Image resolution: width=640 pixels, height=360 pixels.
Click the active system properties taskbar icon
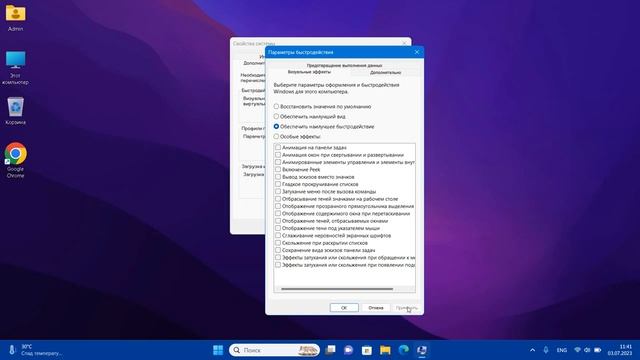click(x=422, y=350)
